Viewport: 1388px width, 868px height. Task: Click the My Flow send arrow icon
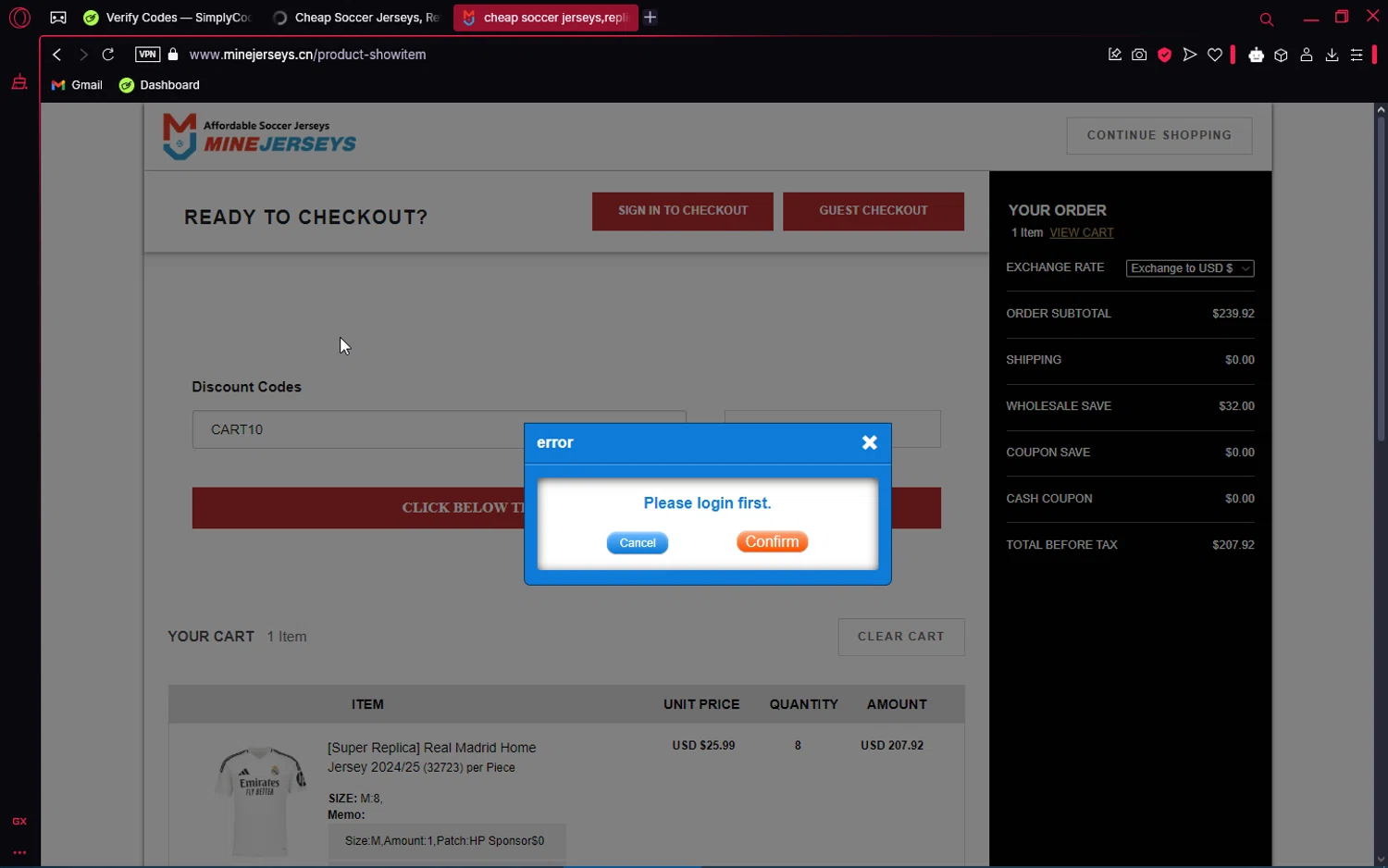pyautogui.click(x=1190, y=55)
